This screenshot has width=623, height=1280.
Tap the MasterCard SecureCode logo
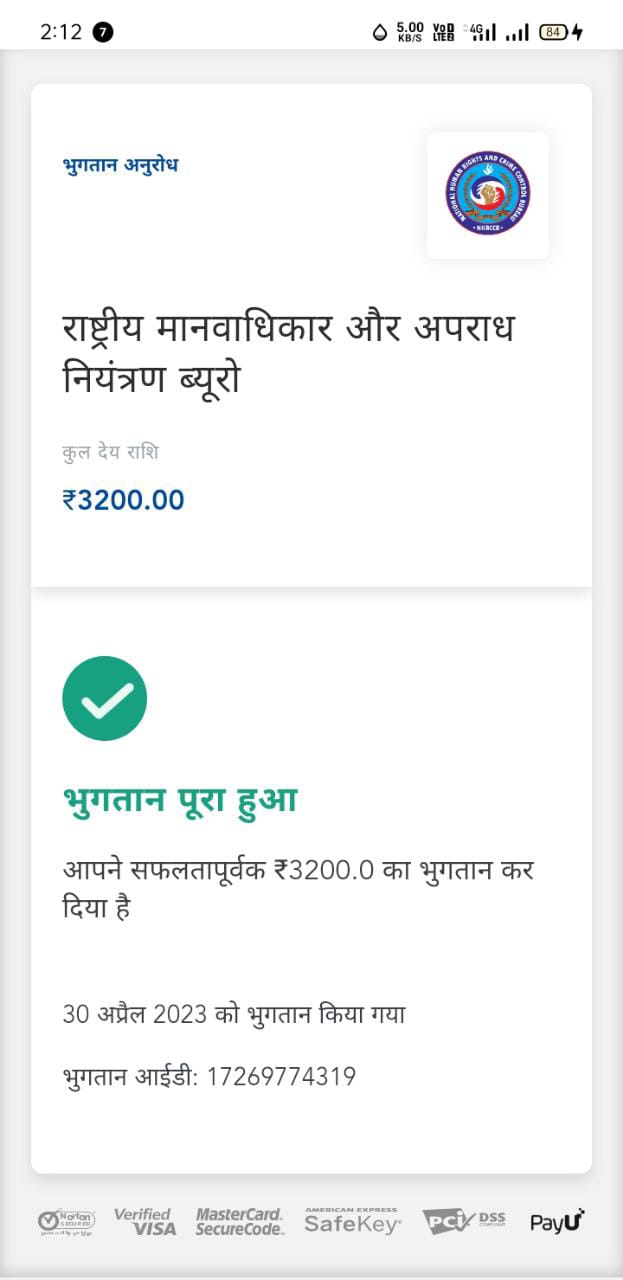point(240,1221)
